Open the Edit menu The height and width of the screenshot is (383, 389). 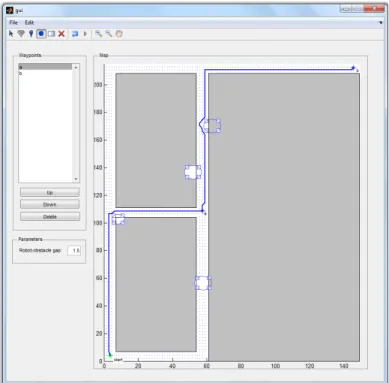pos(29,22)
